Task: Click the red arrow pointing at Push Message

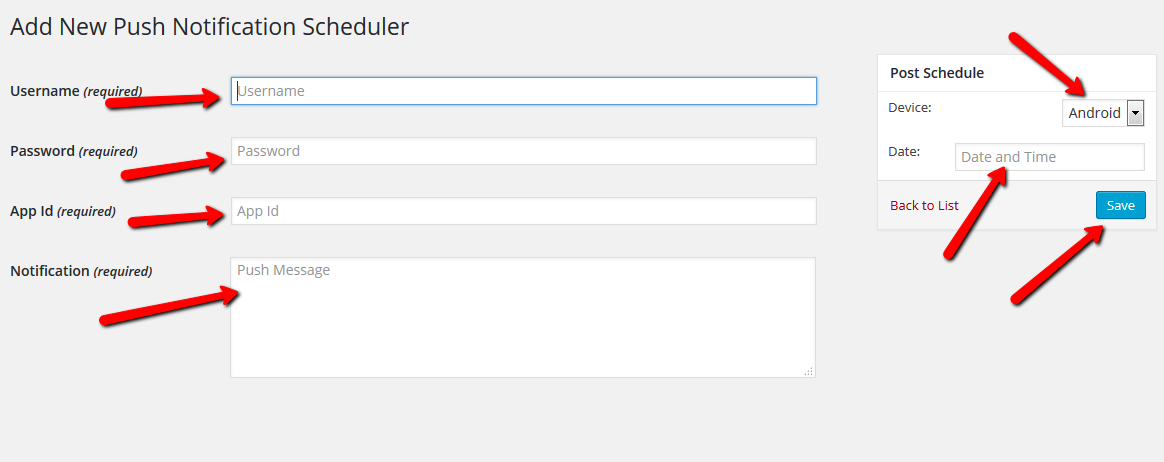Action: coord(168,306)
